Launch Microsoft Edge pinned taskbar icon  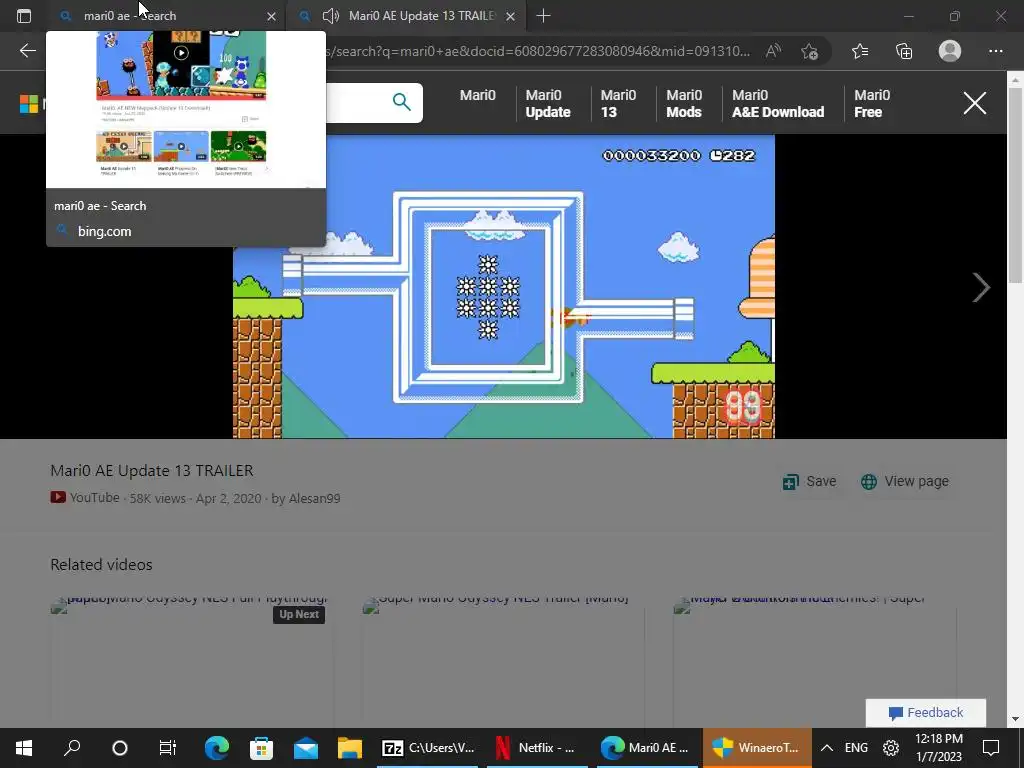click(x=216, y=748)
